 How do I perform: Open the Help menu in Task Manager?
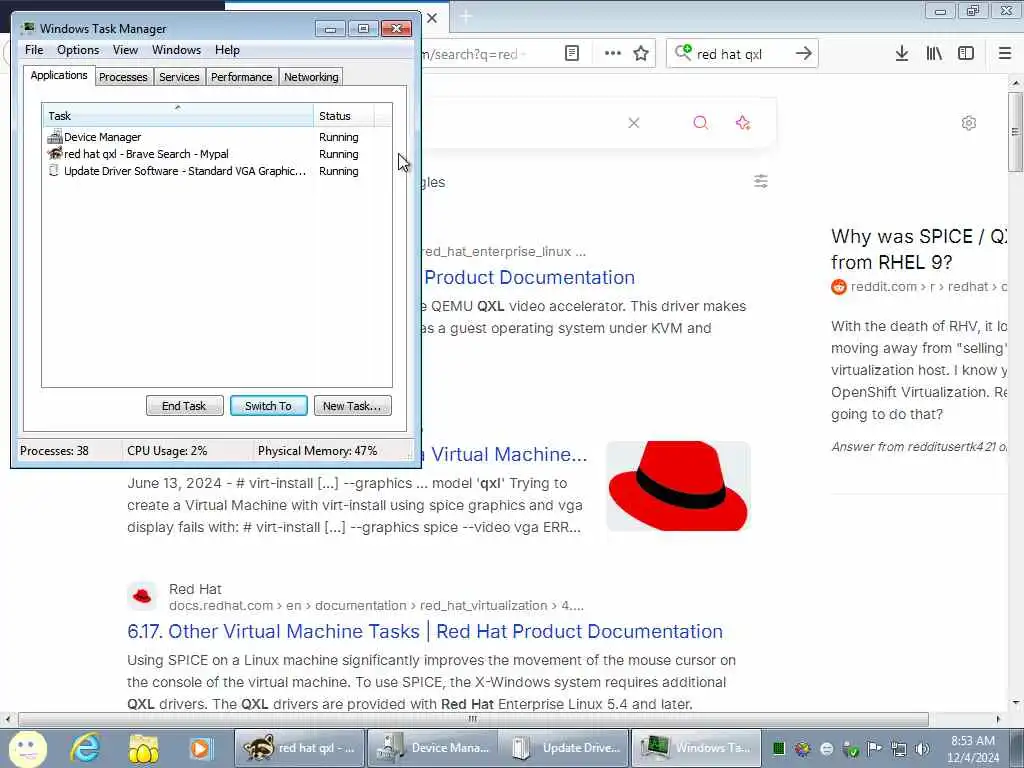coord(227,50)
